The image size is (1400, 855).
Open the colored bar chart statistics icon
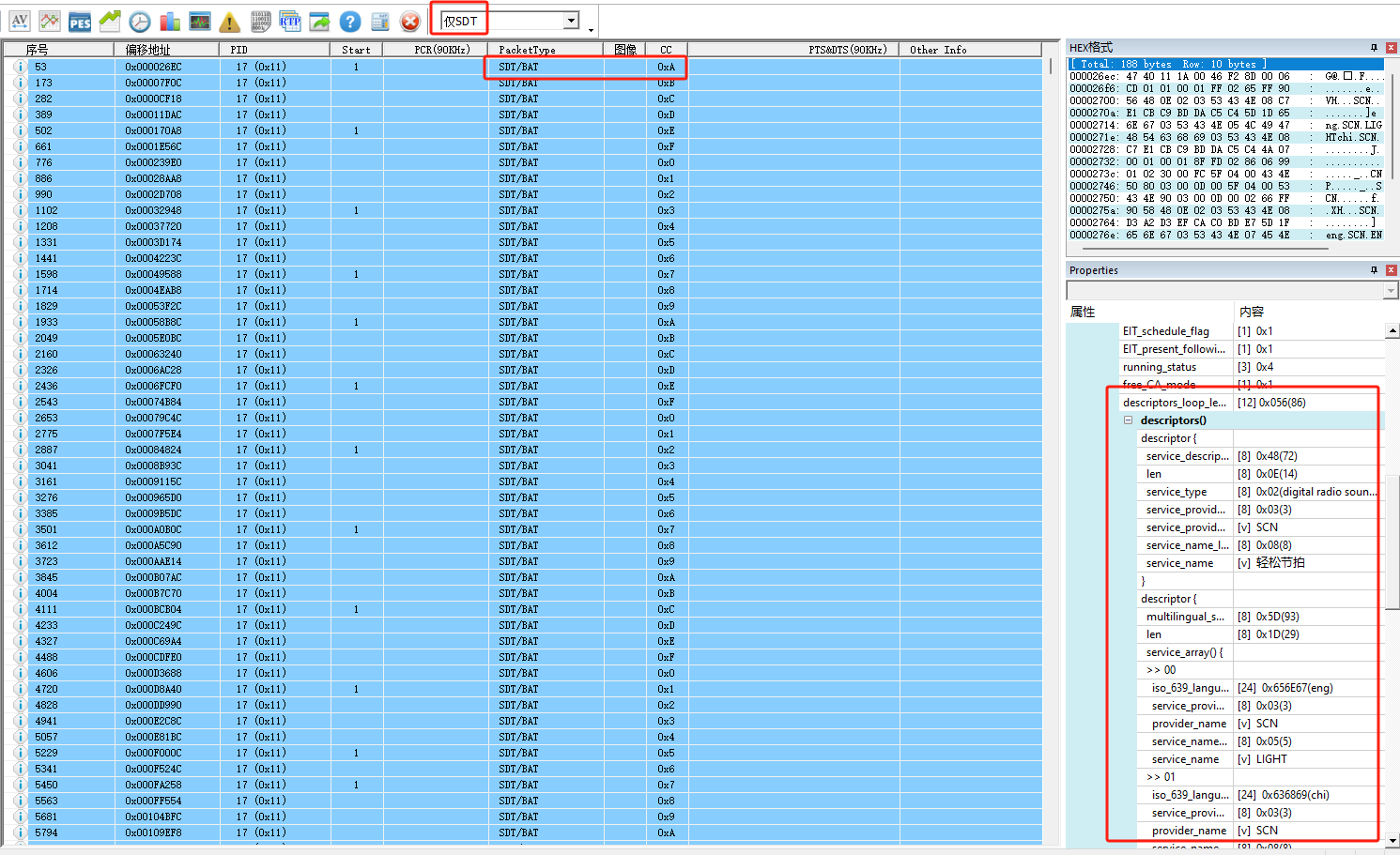coord(170,21)
